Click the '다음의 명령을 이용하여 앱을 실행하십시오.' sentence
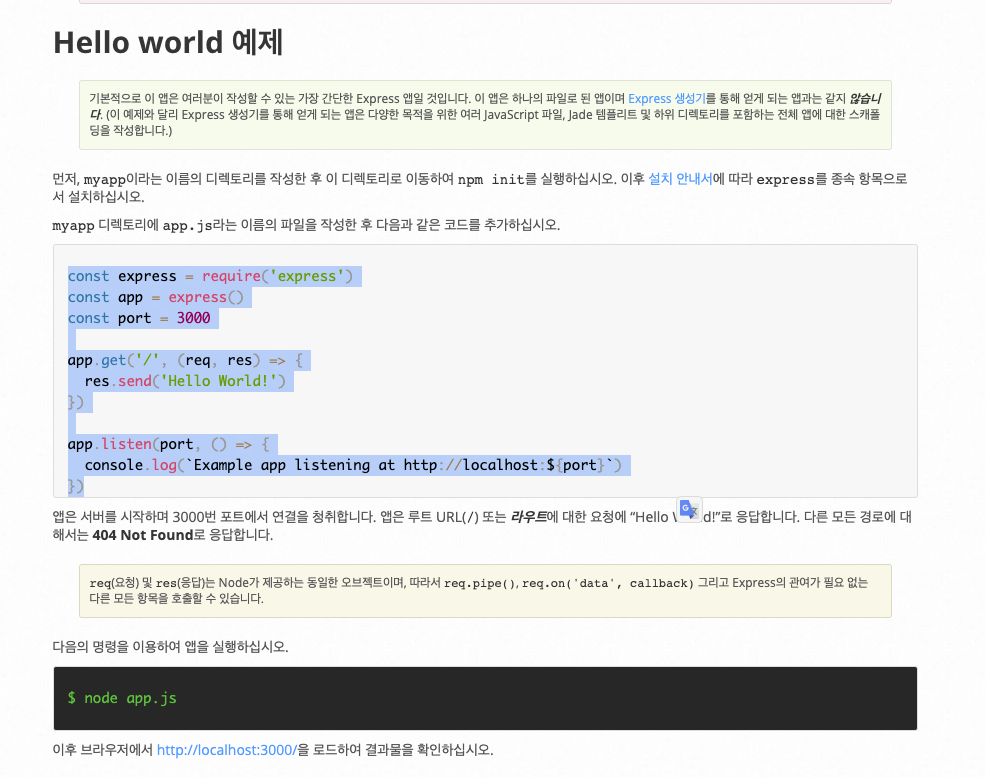The height and width of the screenshot is (778, 985). (x=170, y=647)
